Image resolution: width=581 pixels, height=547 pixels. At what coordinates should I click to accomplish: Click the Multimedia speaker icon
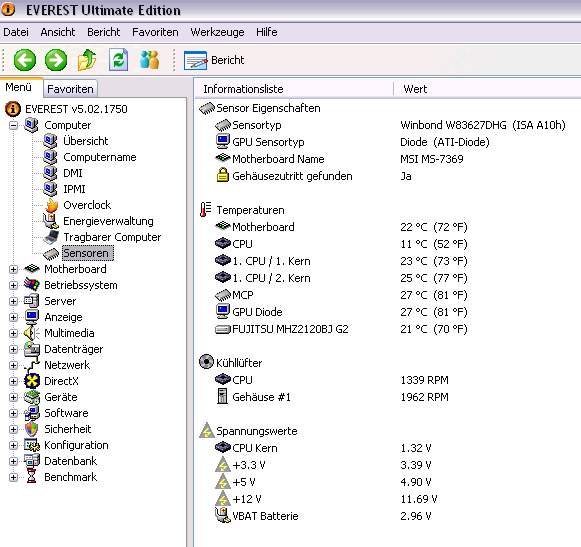click(31, 333)
